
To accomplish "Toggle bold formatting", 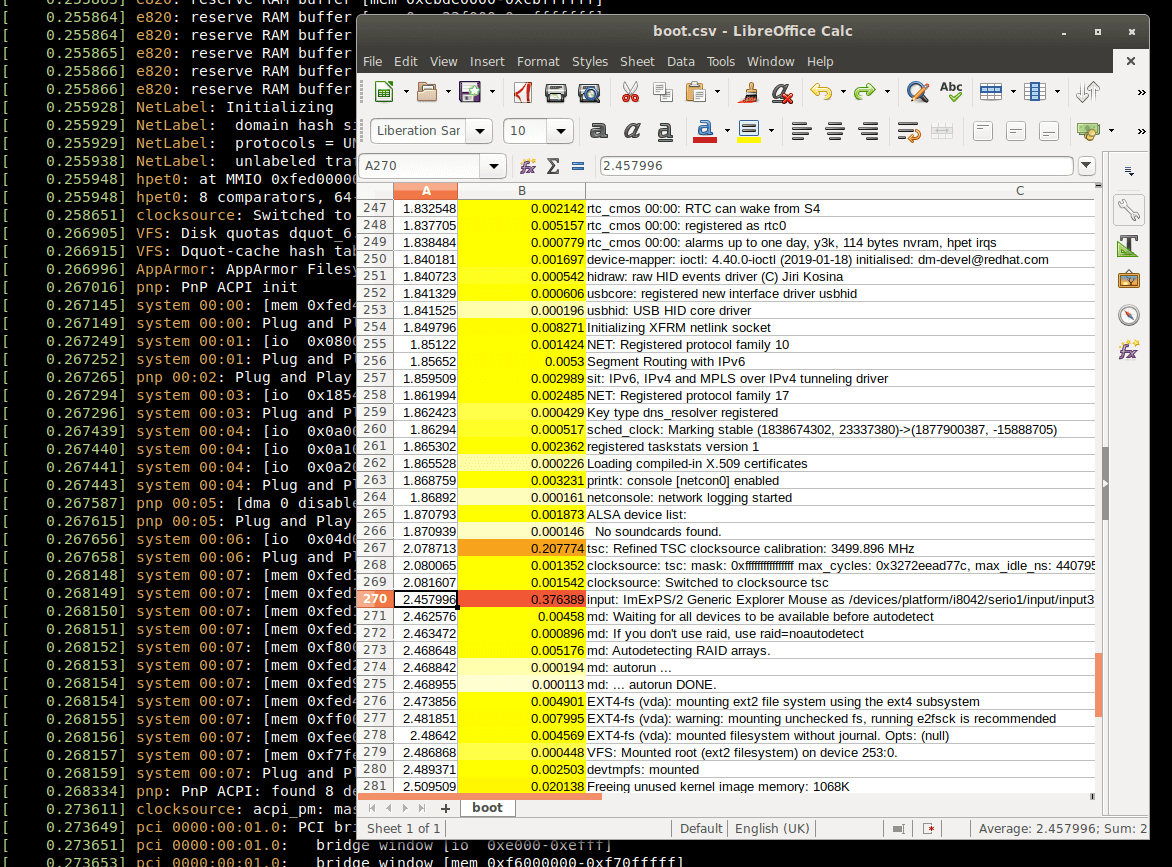I will [x=598, y=131].
